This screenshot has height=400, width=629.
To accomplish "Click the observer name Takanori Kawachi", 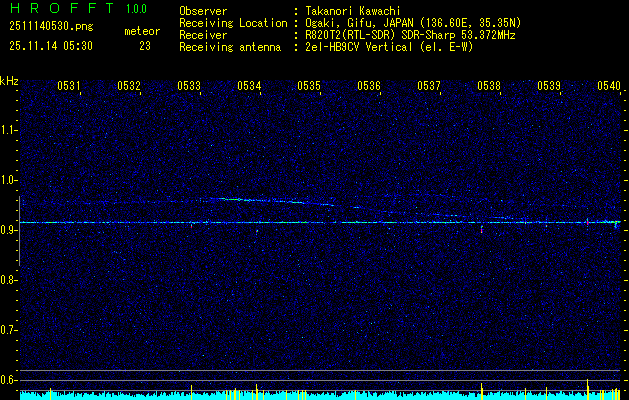I will [353, 11].
